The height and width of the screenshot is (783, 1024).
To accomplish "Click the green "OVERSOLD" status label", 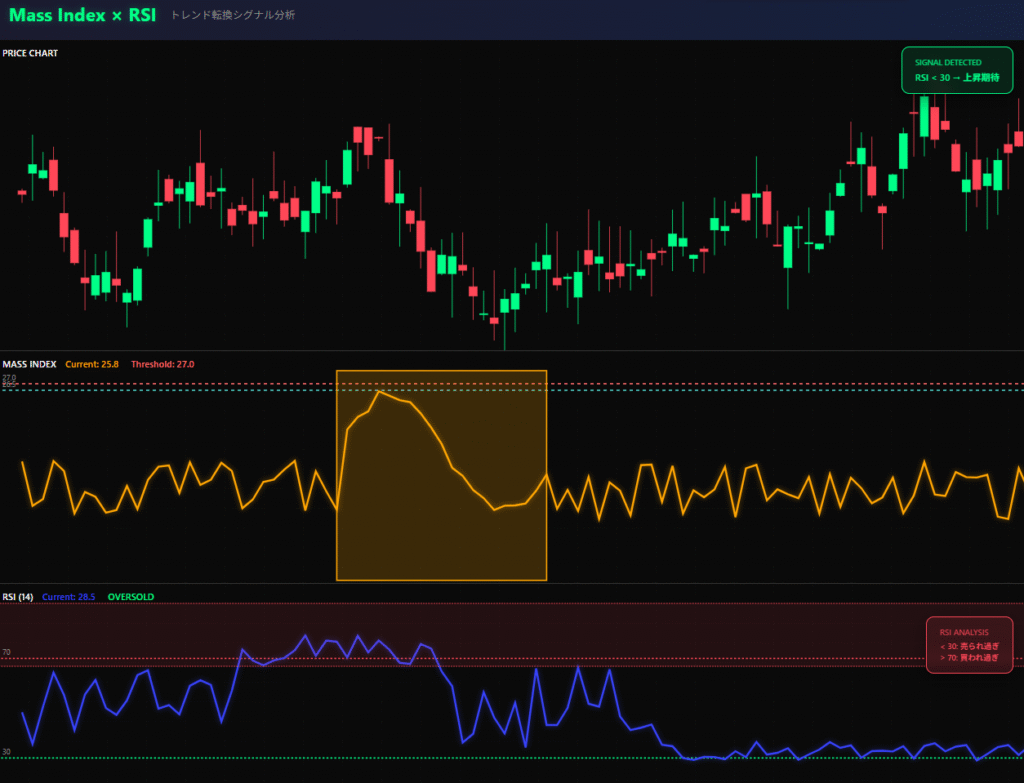I will [x=131, y=597].
